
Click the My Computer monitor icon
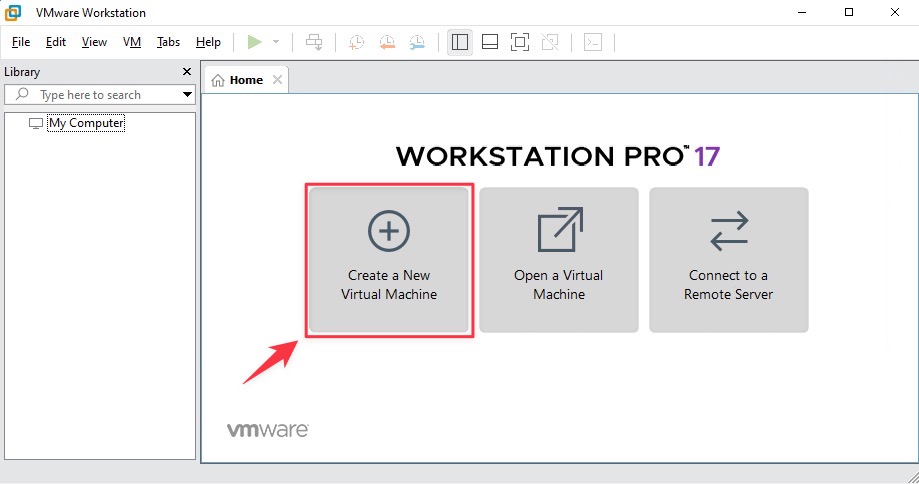point(36,124)
